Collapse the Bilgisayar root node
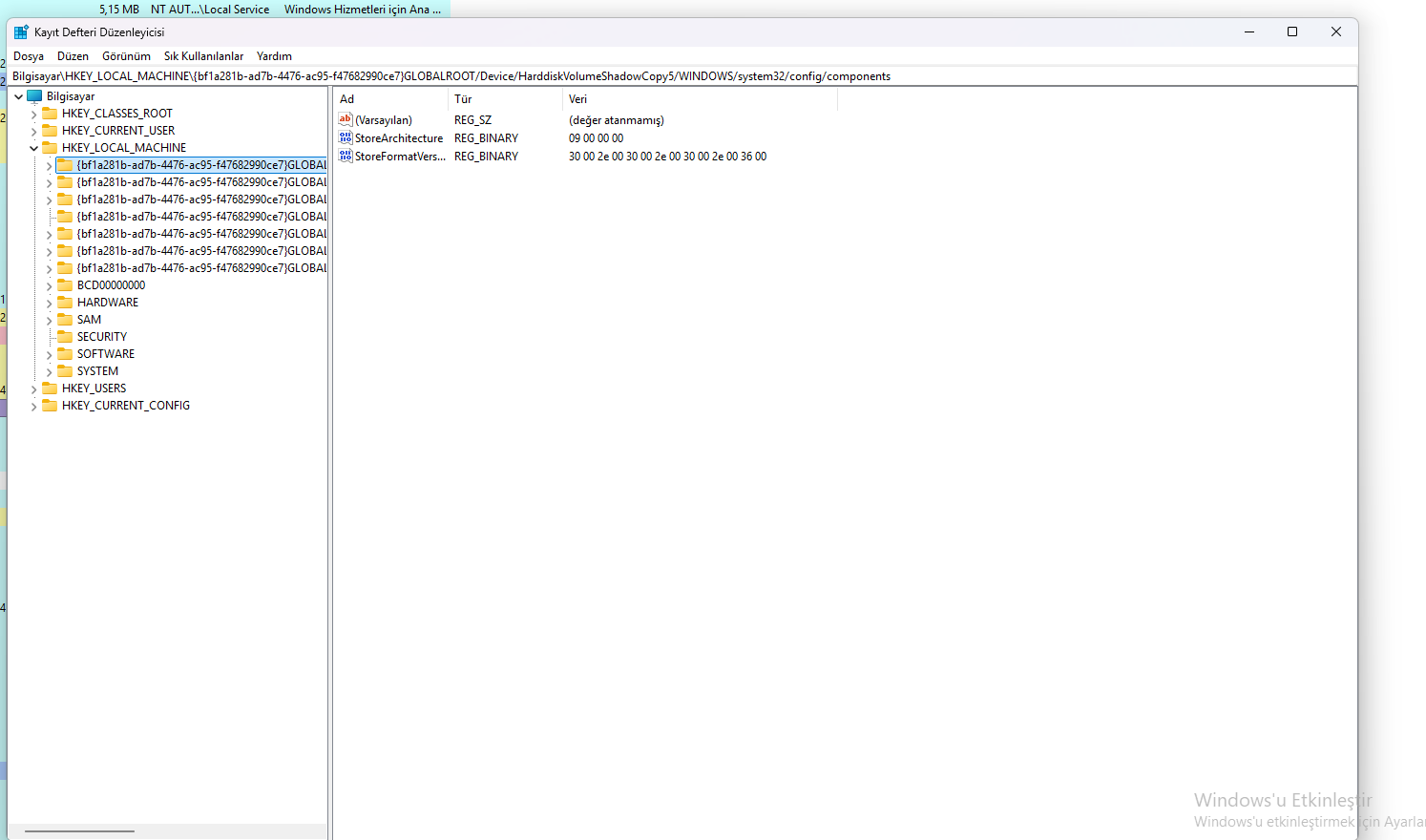This screenshot has height=840, width=1426. coord(19,96)
